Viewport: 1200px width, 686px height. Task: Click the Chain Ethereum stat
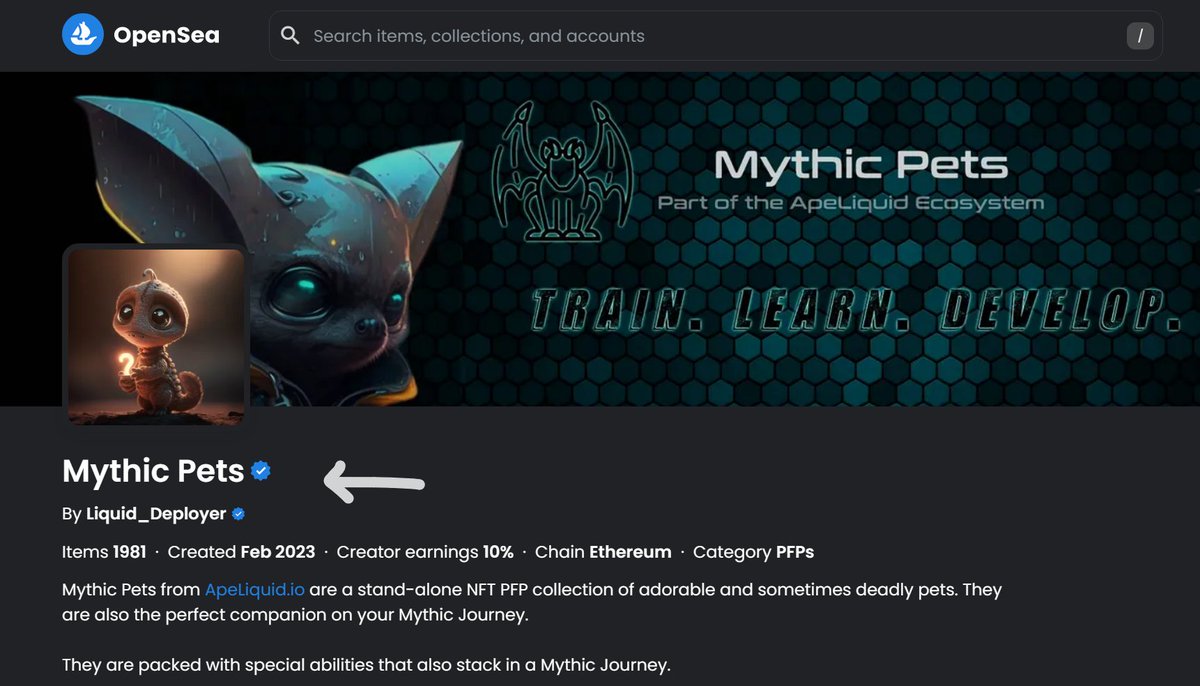[603, 552]
